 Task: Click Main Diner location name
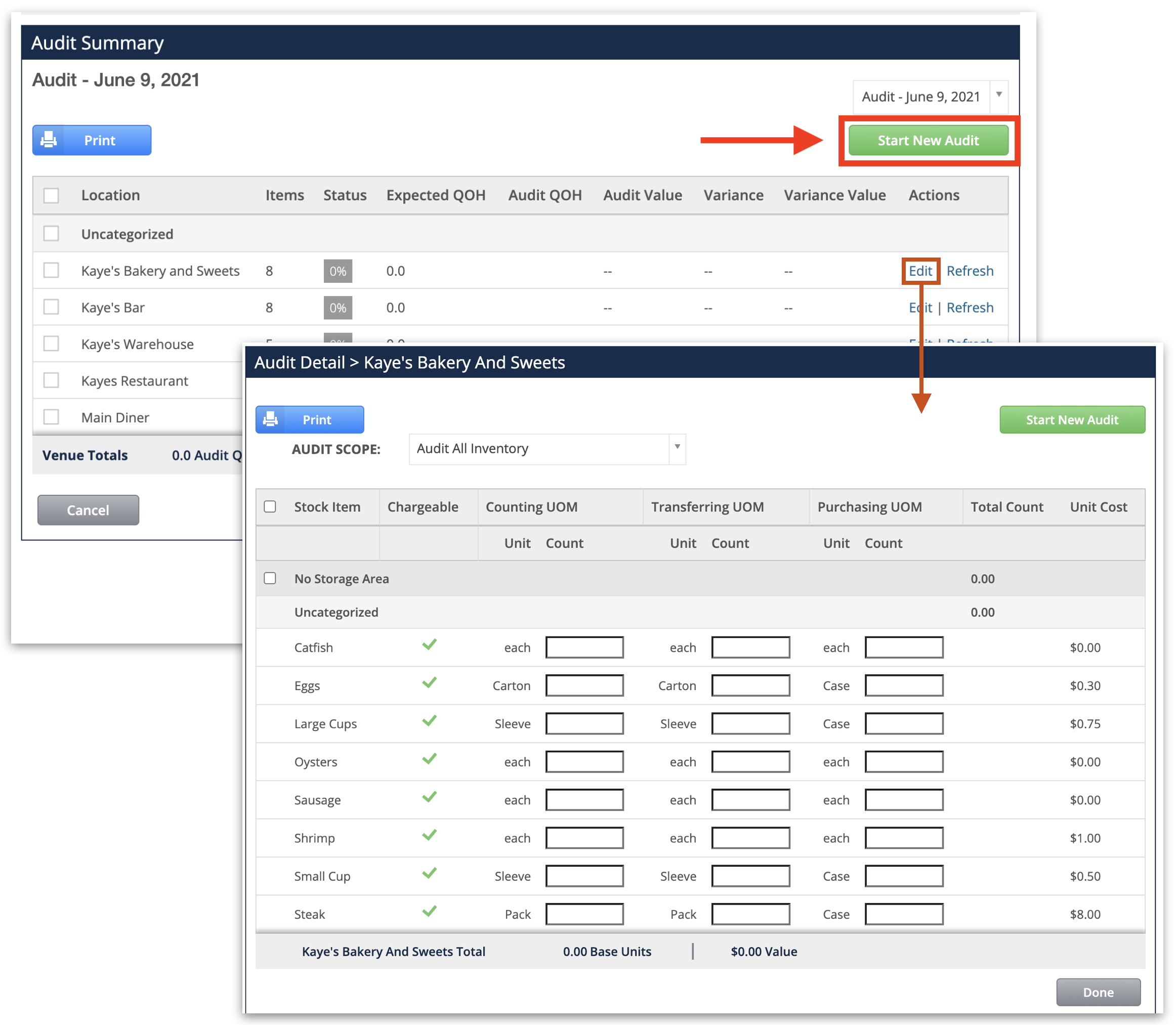coord(115,417)
